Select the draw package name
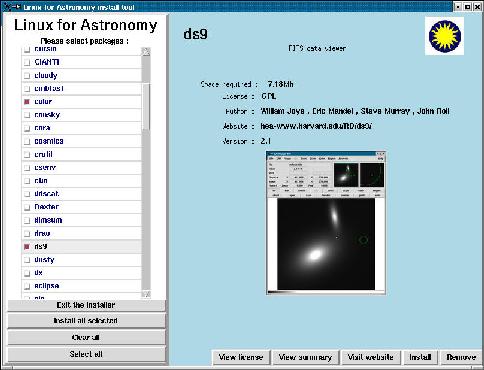The image size is (484, 370). click(x=42, y=233)
